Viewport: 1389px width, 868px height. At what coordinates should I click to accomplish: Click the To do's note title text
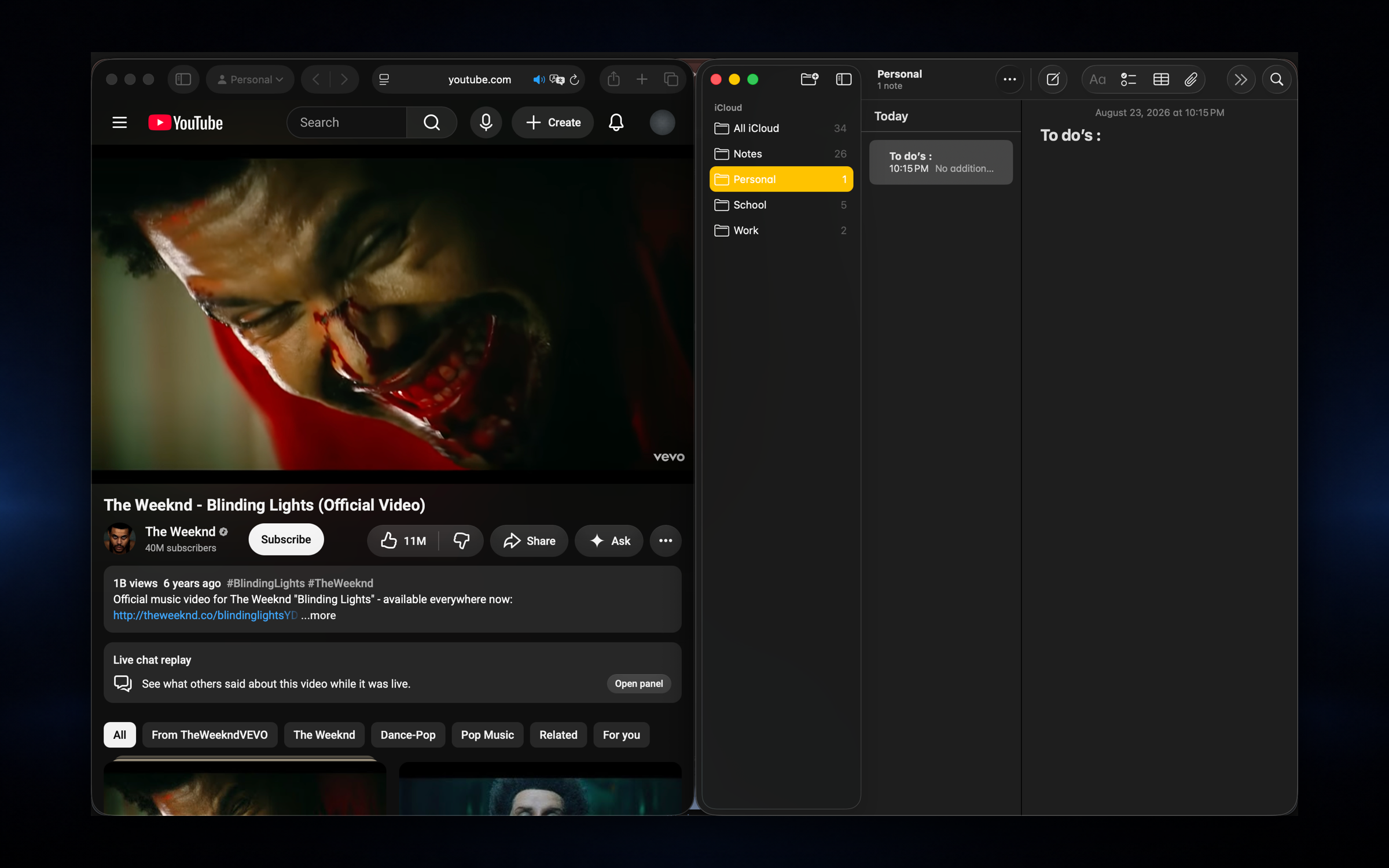point(1070,135)
